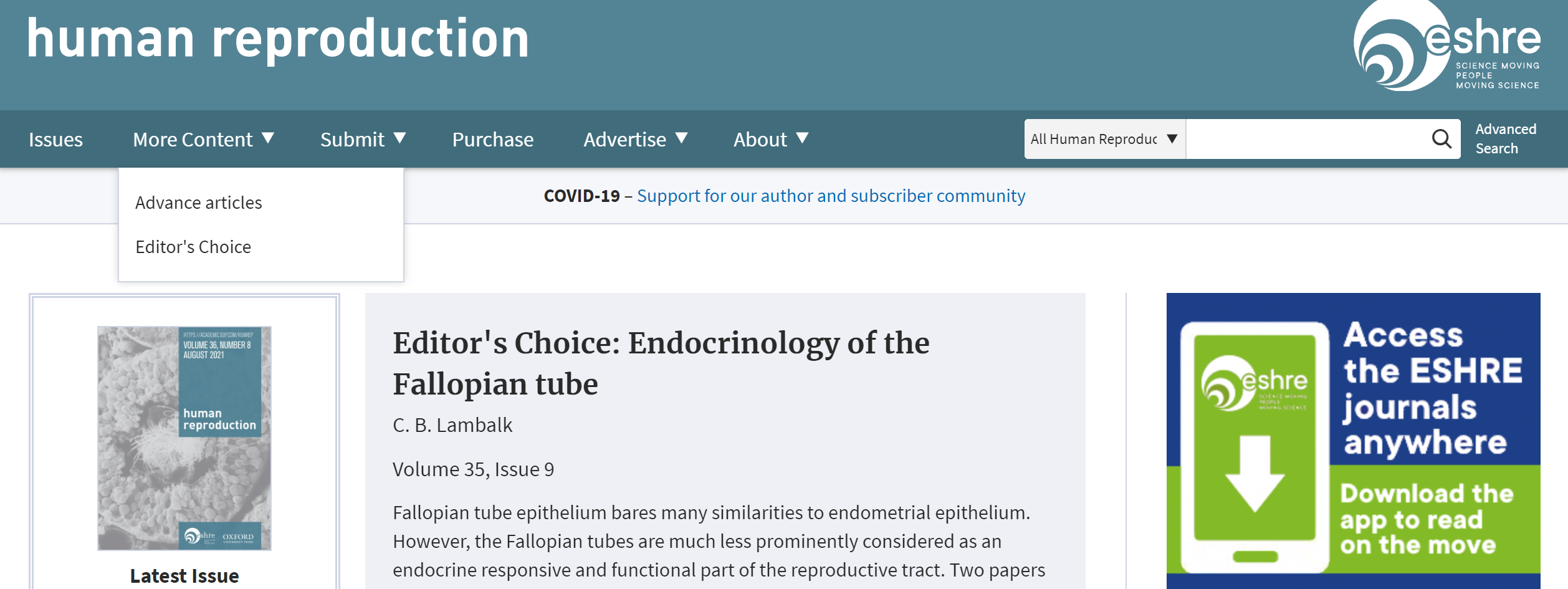The height and width of the screenshot is (589, 1568).
Task: Go to the Issues menu item
Action: click(x=55, y=140)
